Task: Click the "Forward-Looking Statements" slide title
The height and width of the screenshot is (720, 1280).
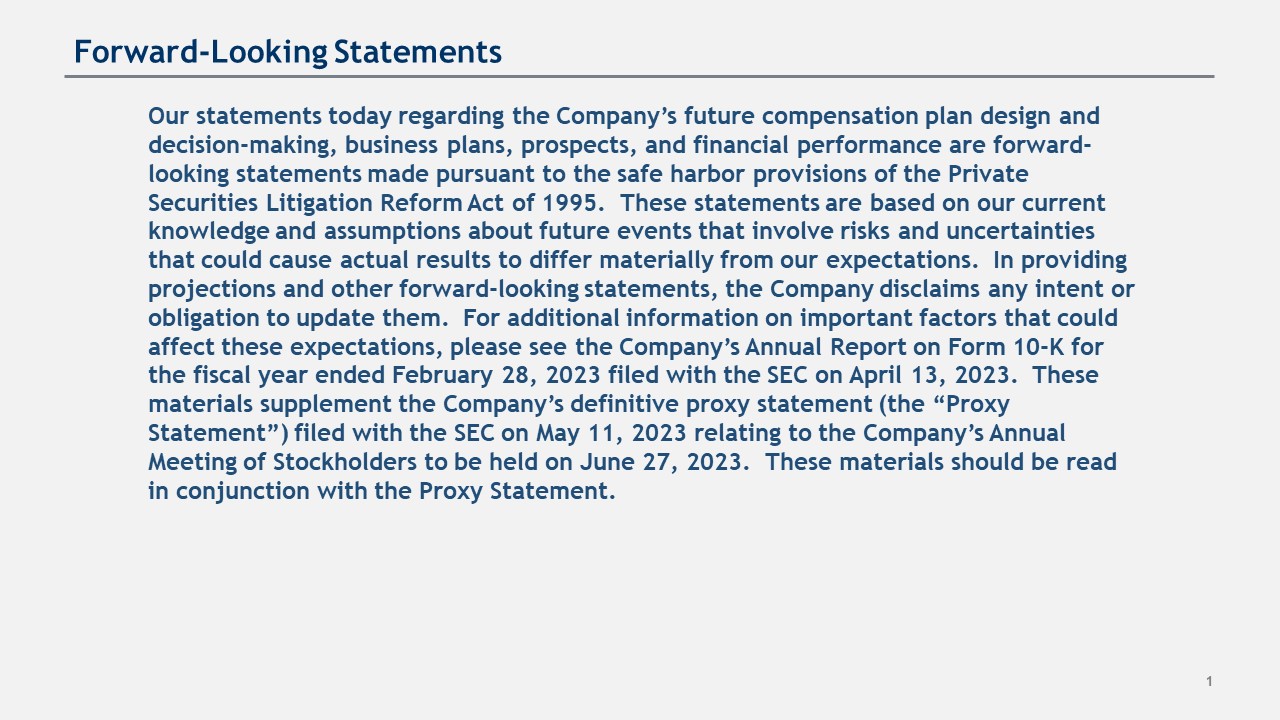Action: pos(288,51)
